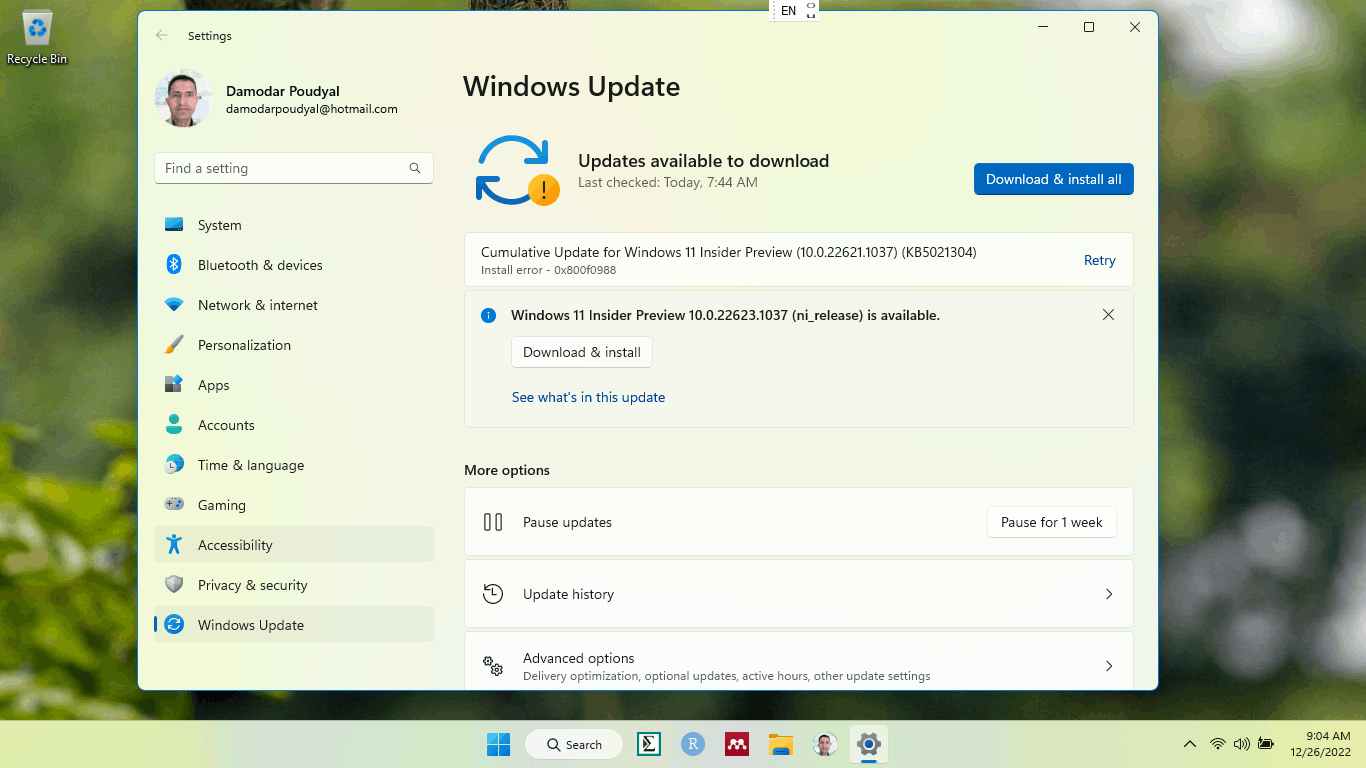
Task: Click the user photo app in taskbar
Action: point(825,744)
